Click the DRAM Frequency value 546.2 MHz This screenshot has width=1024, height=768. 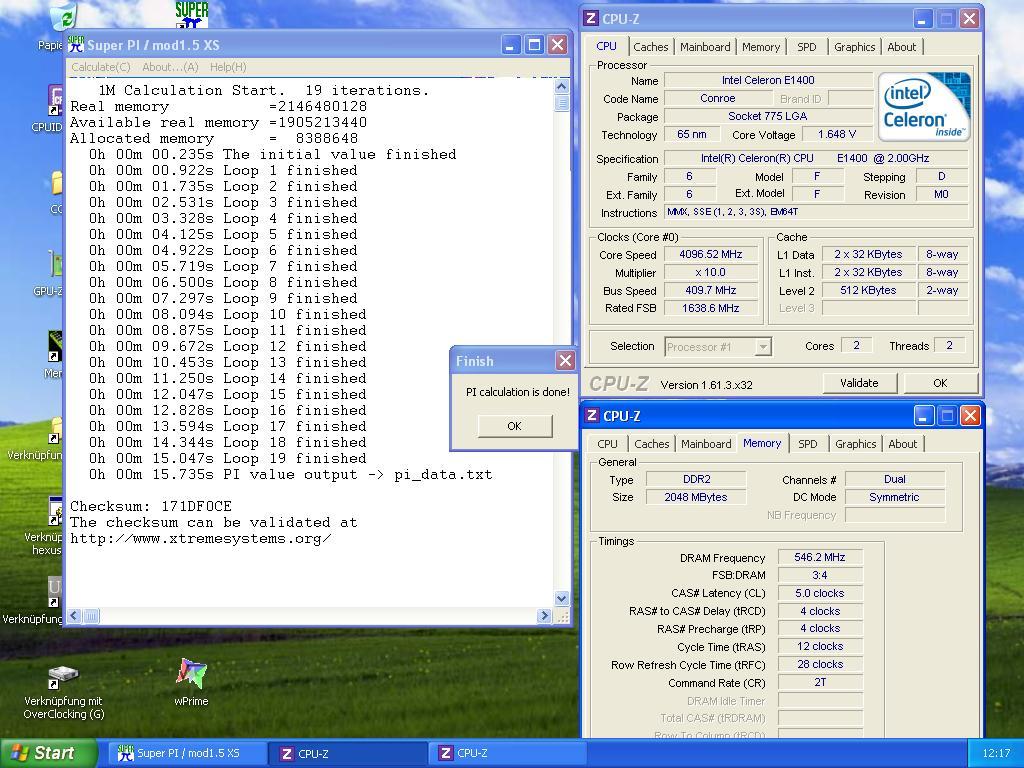pos(820,557)
